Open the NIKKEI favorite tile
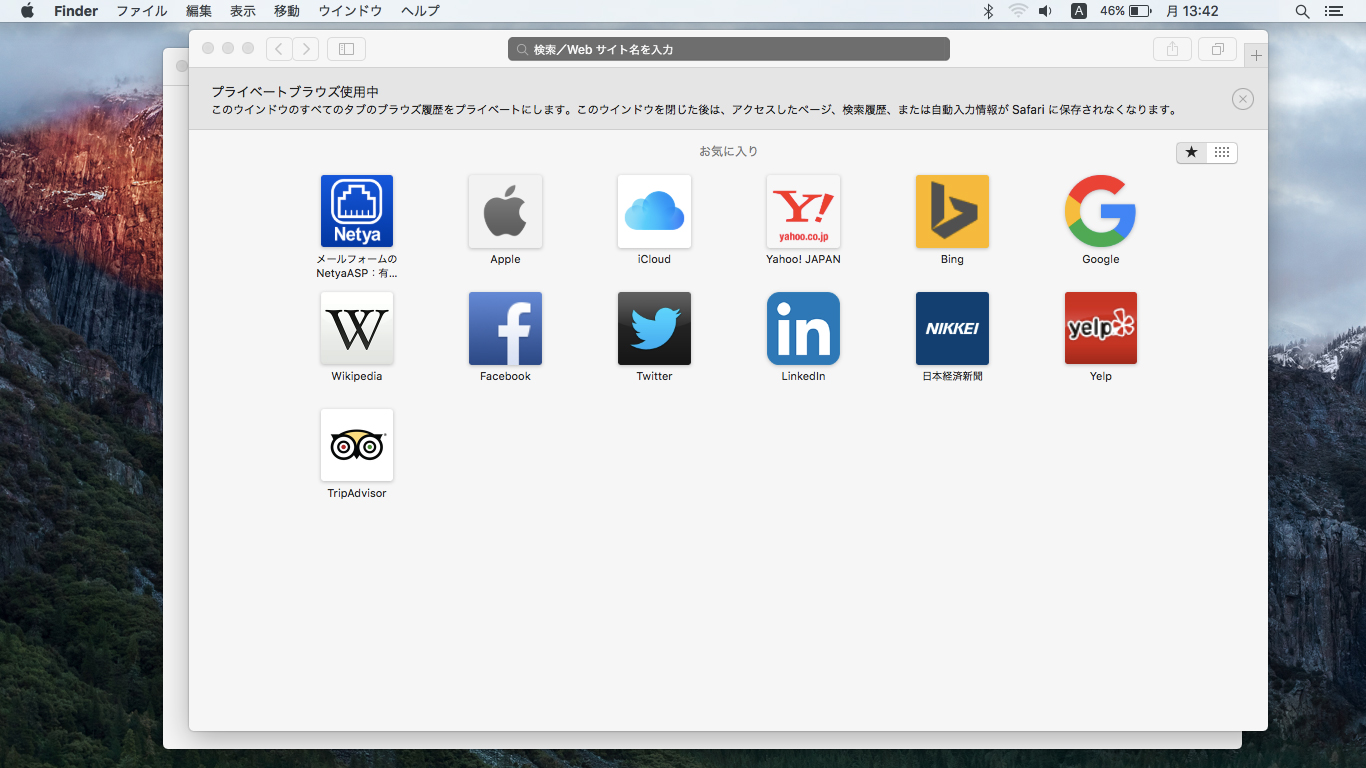Screen dimensions: 1366x768 [952, 328]
